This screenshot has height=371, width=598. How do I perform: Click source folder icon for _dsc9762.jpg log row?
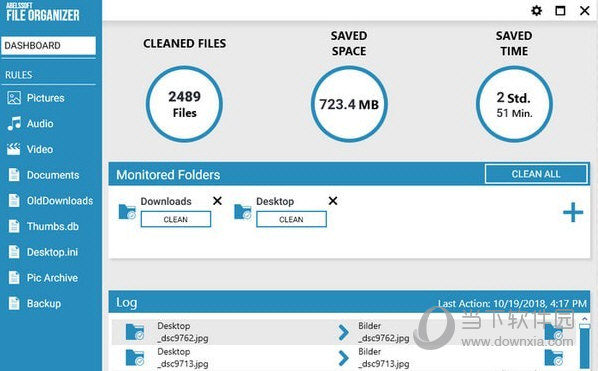click(x=135, y=332)
